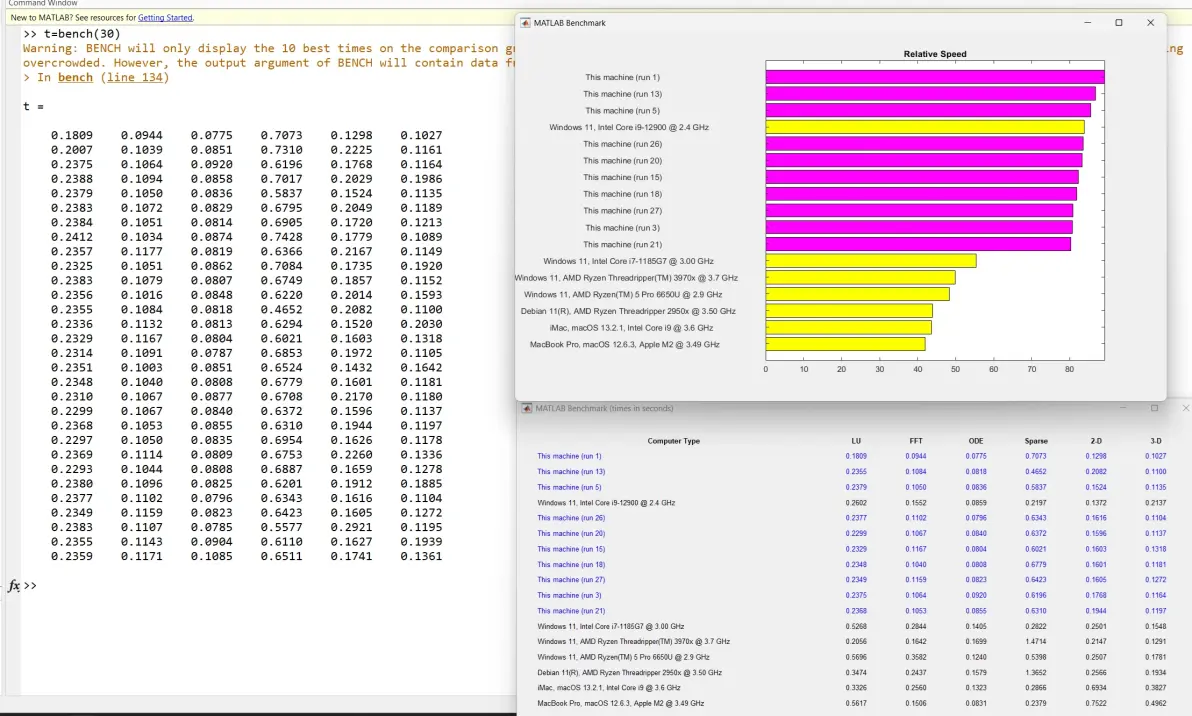Screen dimensions: 1192x716
Task: Select the Relative Speed chart title
Action: coord(934,54)
